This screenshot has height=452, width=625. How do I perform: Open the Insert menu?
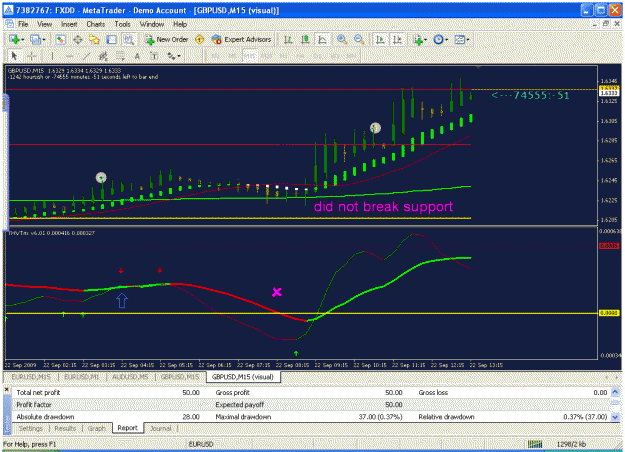69,24
